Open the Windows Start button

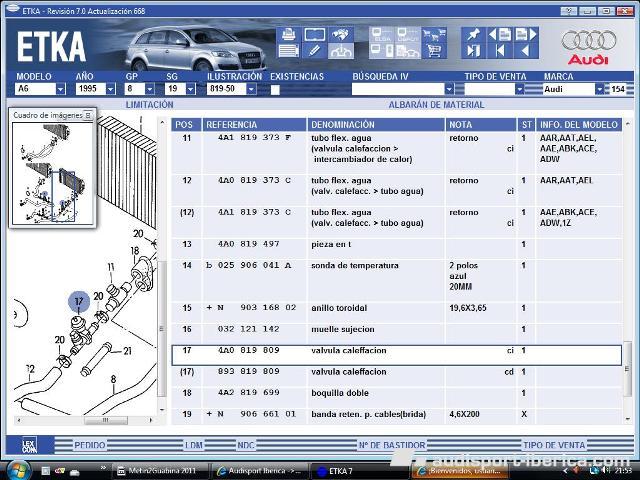18,470
